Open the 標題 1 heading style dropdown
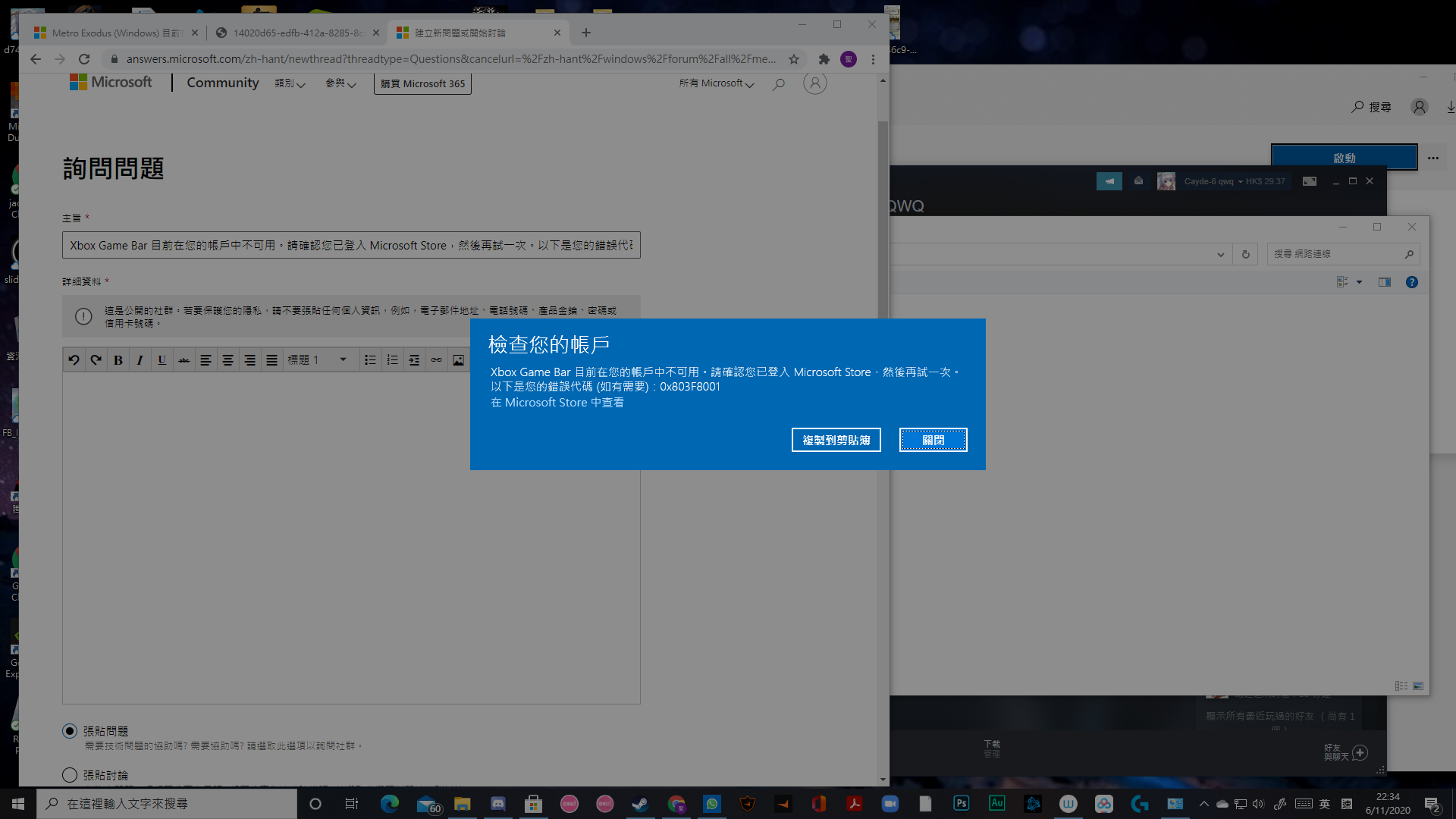The width and height of the screenshot is (1456, 819). (318, 360)
